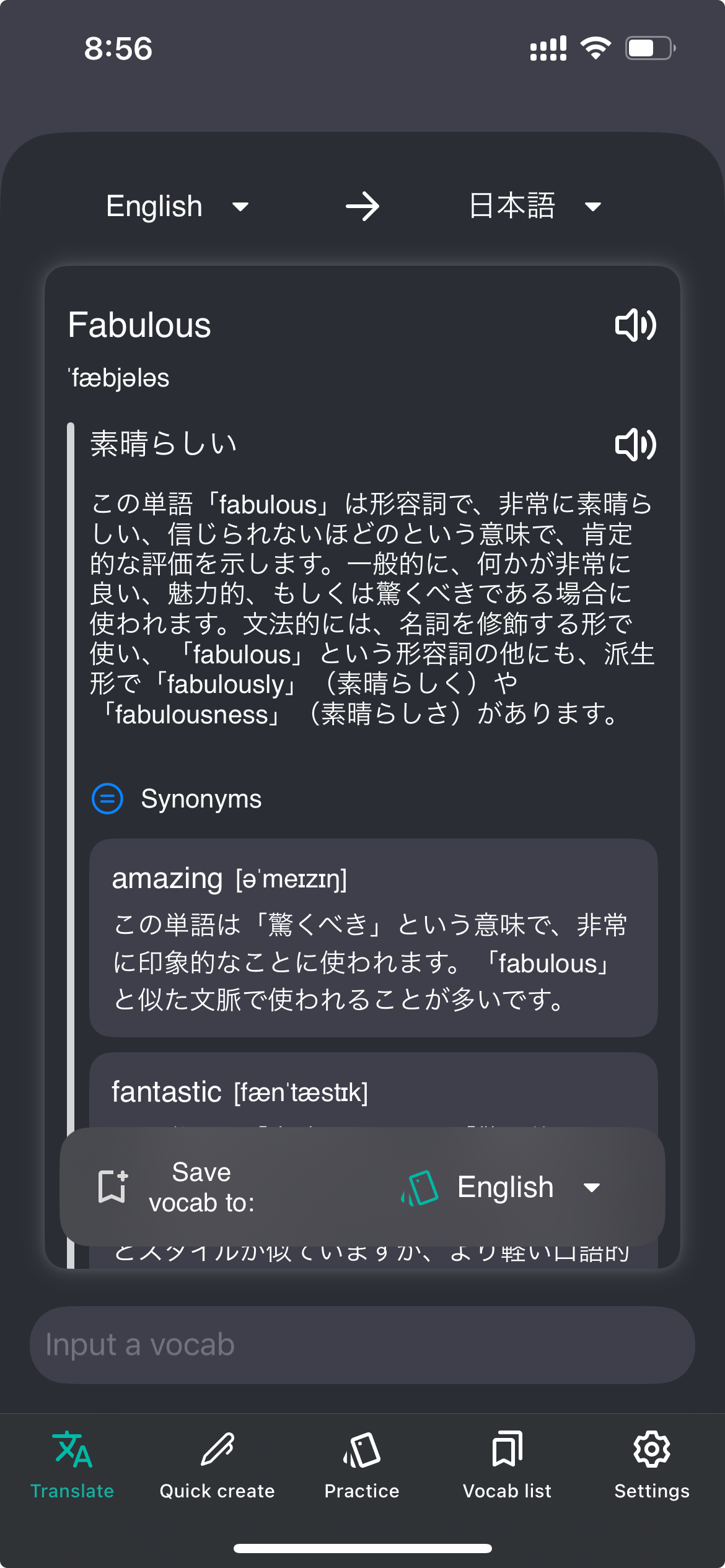This screenshot has height=1568, width=725.
Task: Open the amazing synonym card
Action: pyautogui.click(x=373, y=938)
